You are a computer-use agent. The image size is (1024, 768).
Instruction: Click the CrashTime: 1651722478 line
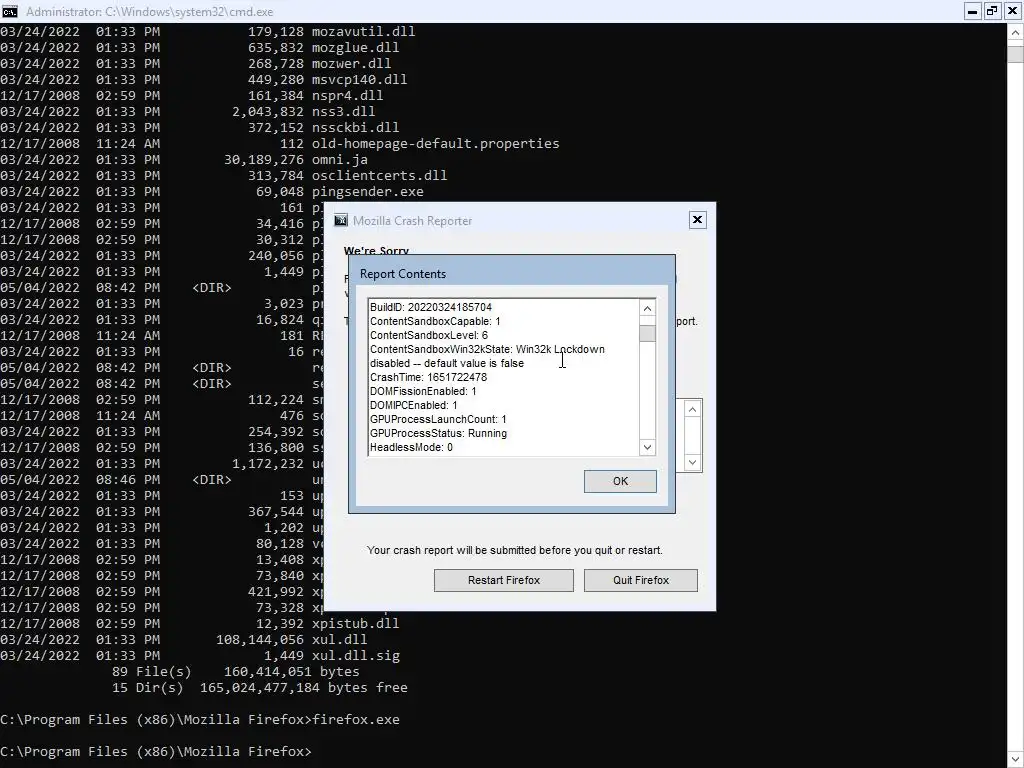click(428, 377)
